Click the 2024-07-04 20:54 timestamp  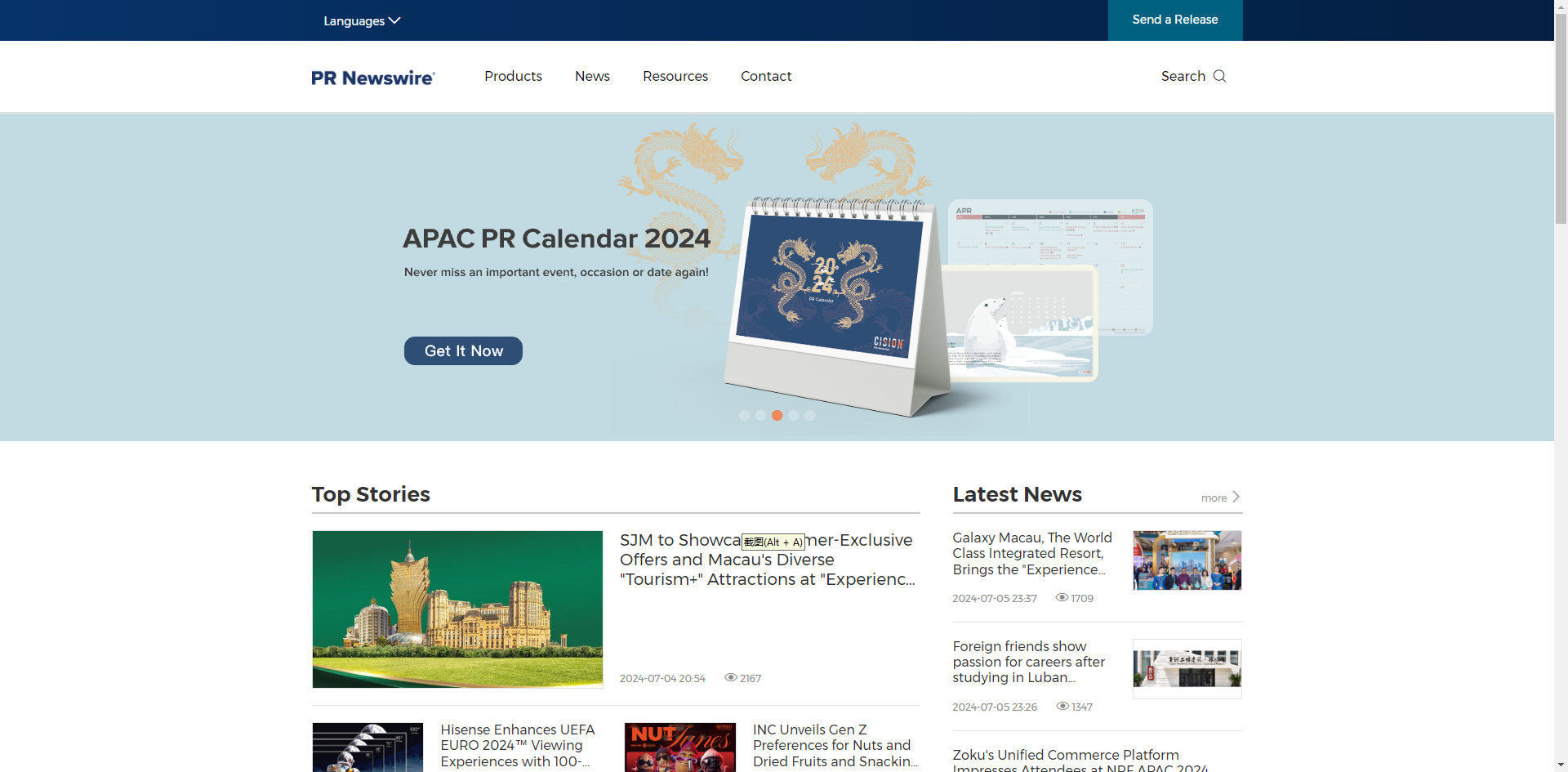click(x=662, y=678)
